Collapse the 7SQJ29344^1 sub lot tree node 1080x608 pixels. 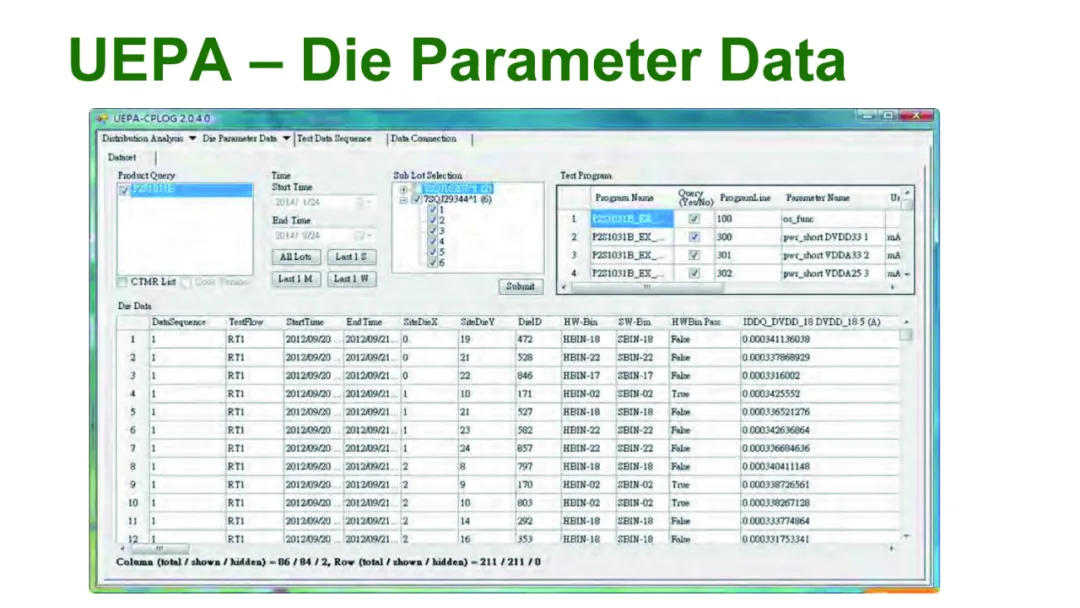[x=403, y=200]
